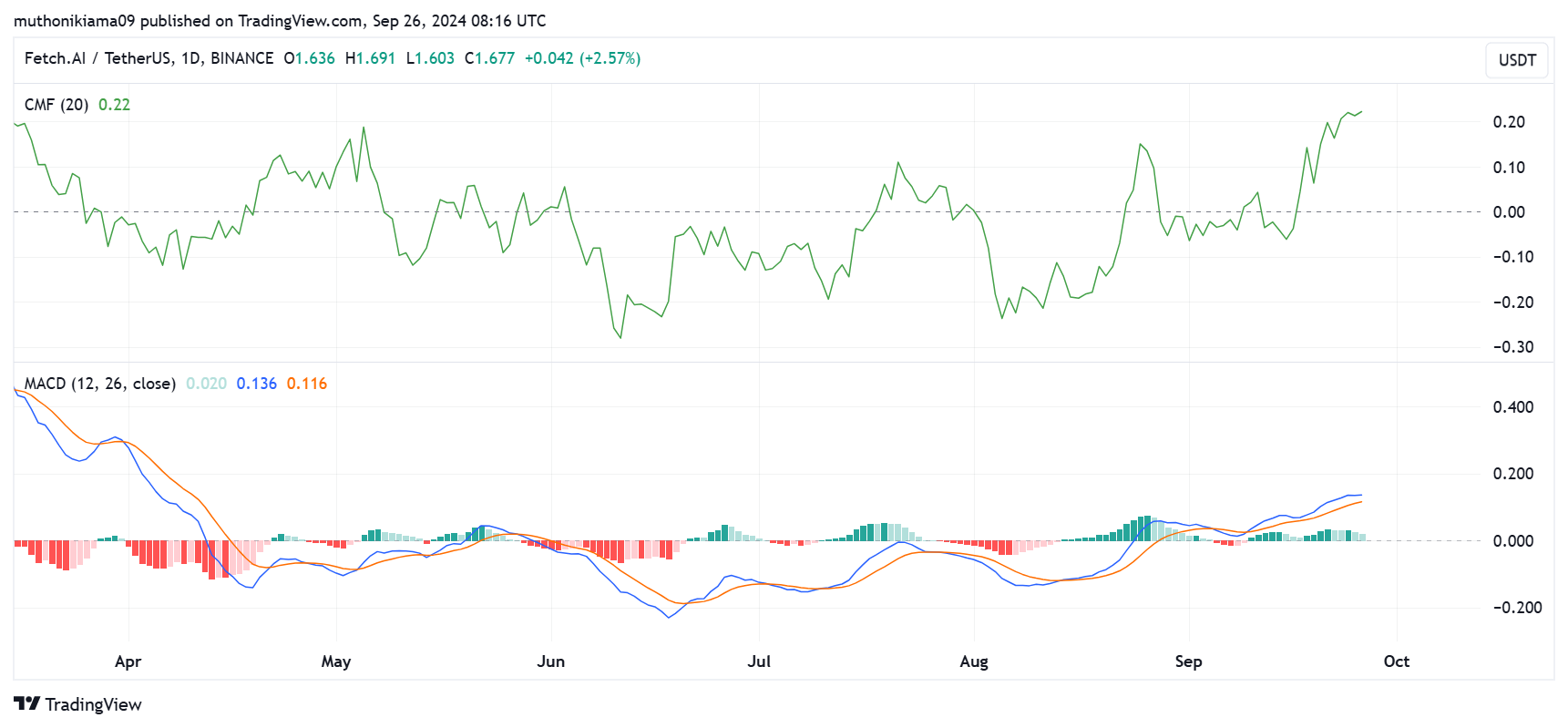Click the MACD (12, 26, close) indicator label

(100, 384)
